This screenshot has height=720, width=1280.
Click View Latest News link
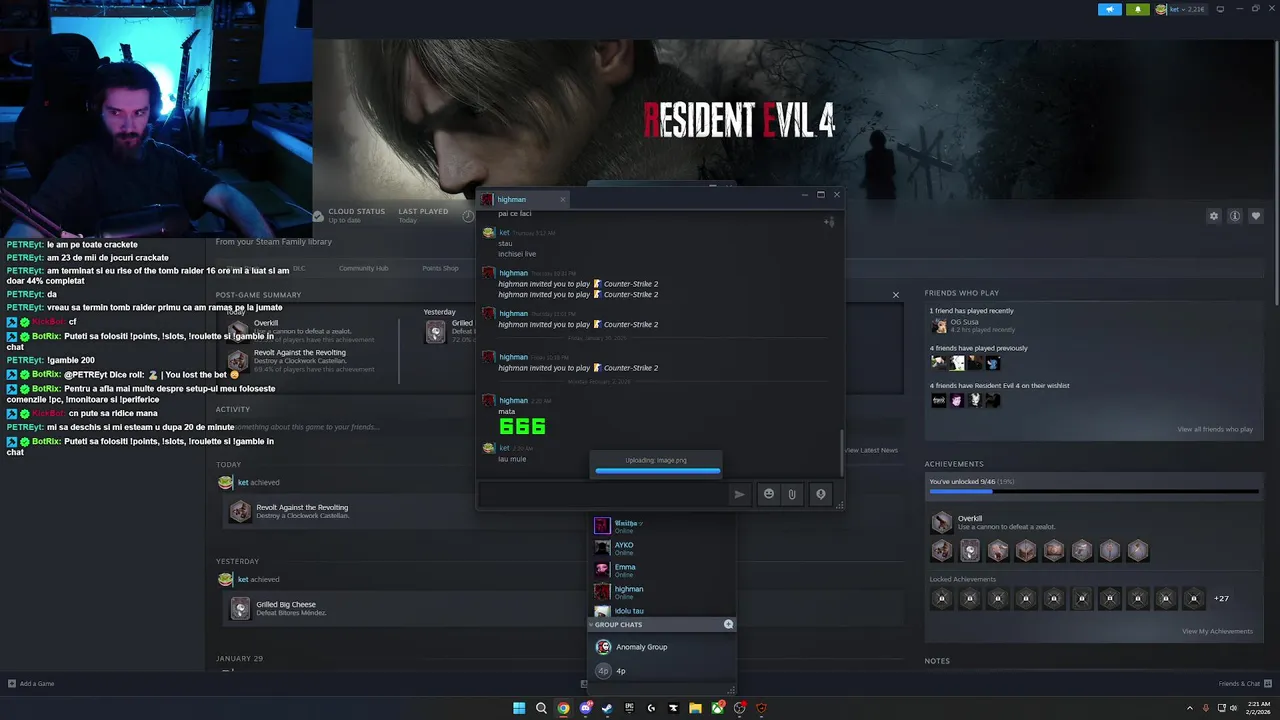pos(871,450)
